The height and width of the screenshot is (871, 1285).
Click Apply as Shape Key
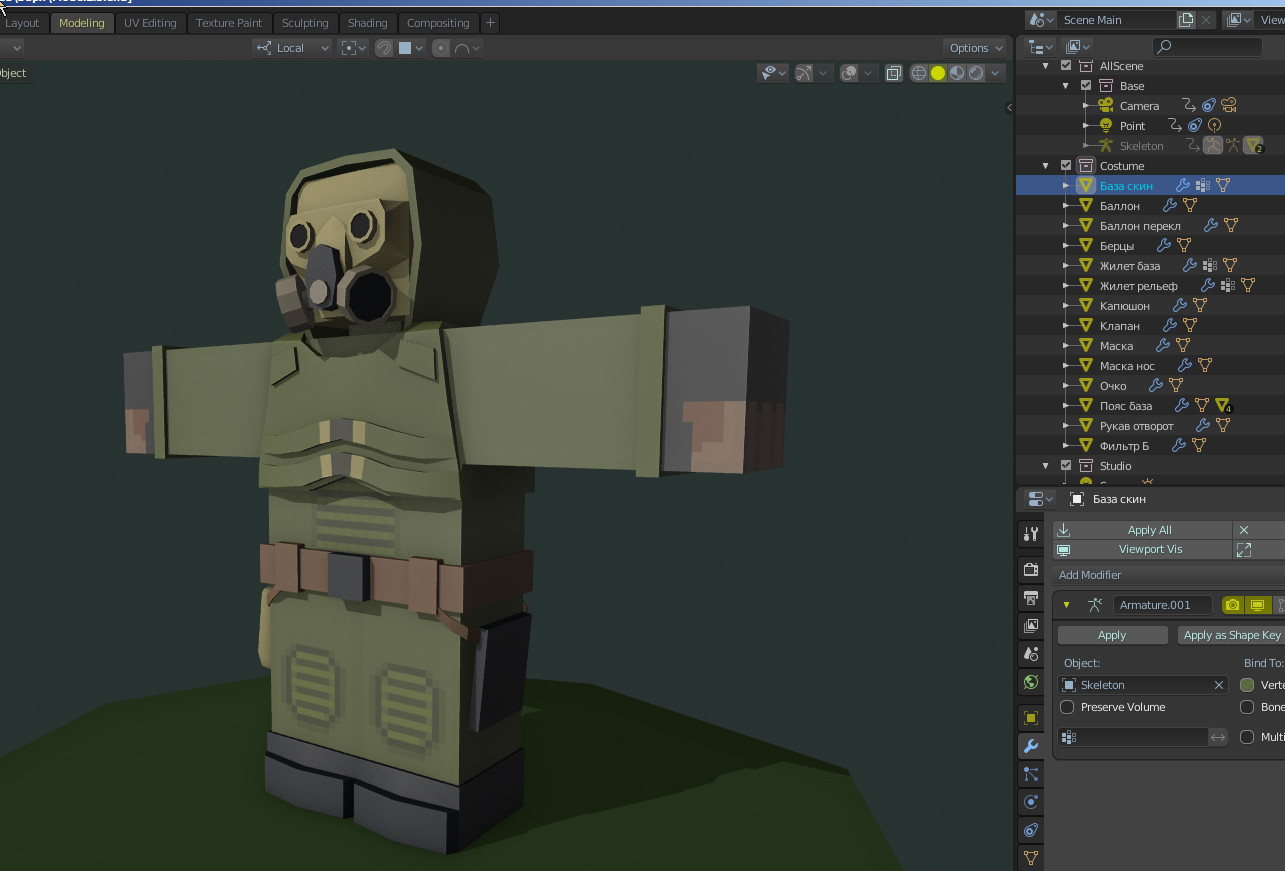pyautogui.click(x=1231, y=635)
